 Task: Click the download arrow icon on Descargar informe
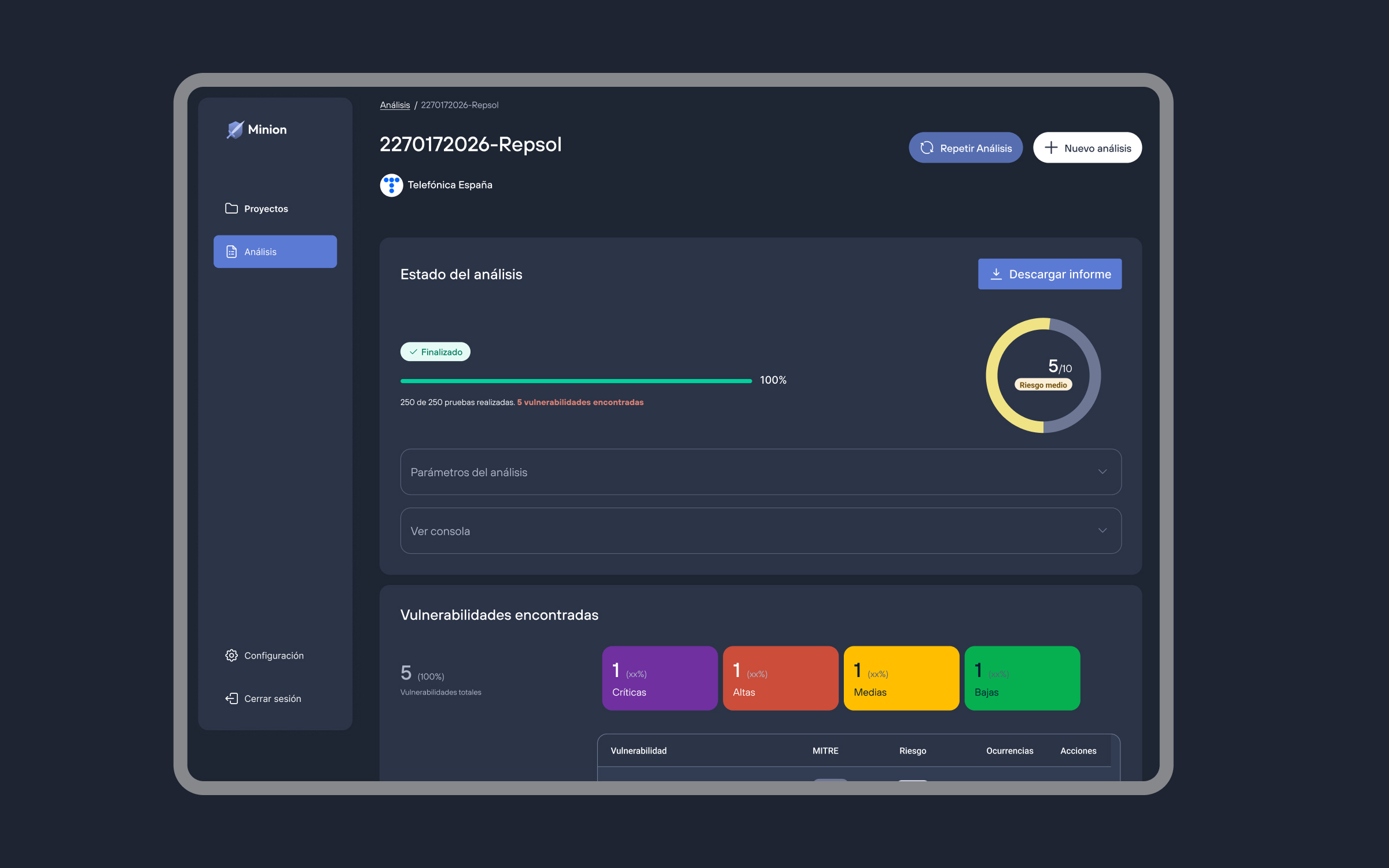(x=996, y=274)
